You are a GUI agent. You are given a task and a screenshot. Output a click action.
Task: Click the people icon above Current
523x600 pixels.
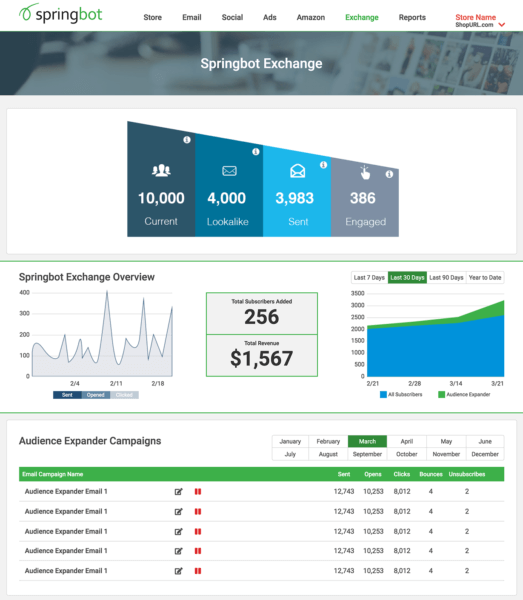[161, 170]
